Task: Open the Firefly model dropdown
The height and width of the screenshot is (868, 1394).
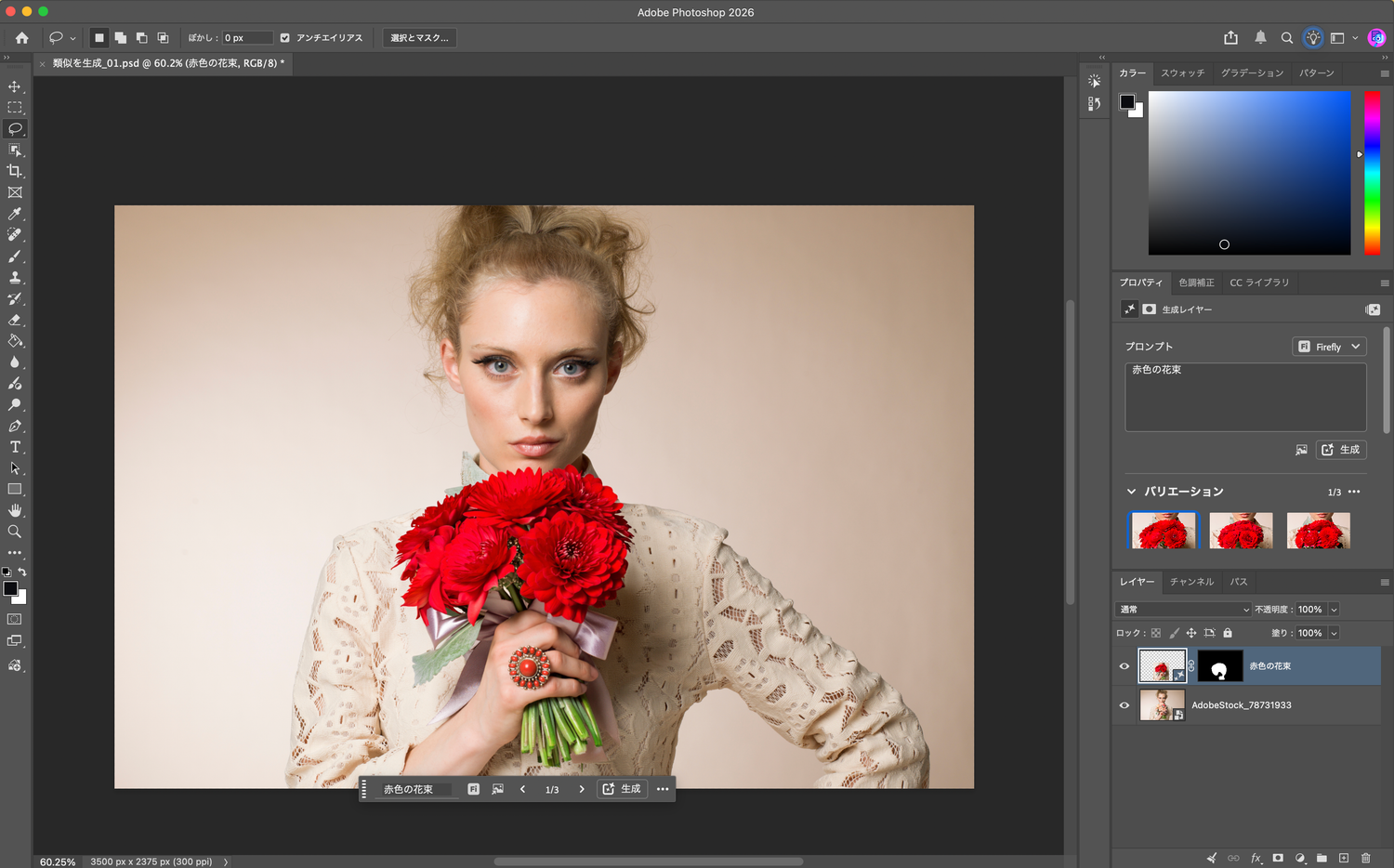Action: coord(1329,347)
